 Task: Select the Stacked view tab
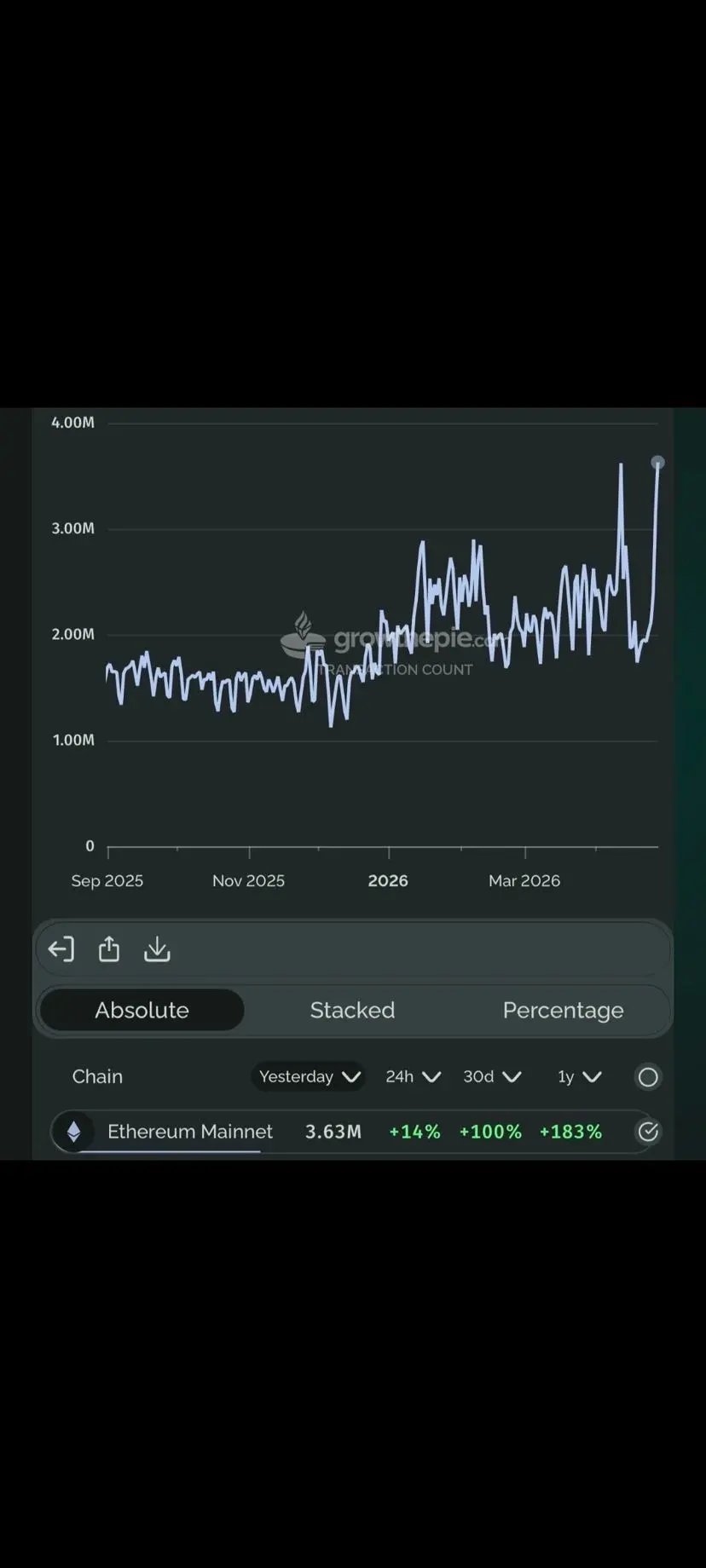pos(352,1011)
